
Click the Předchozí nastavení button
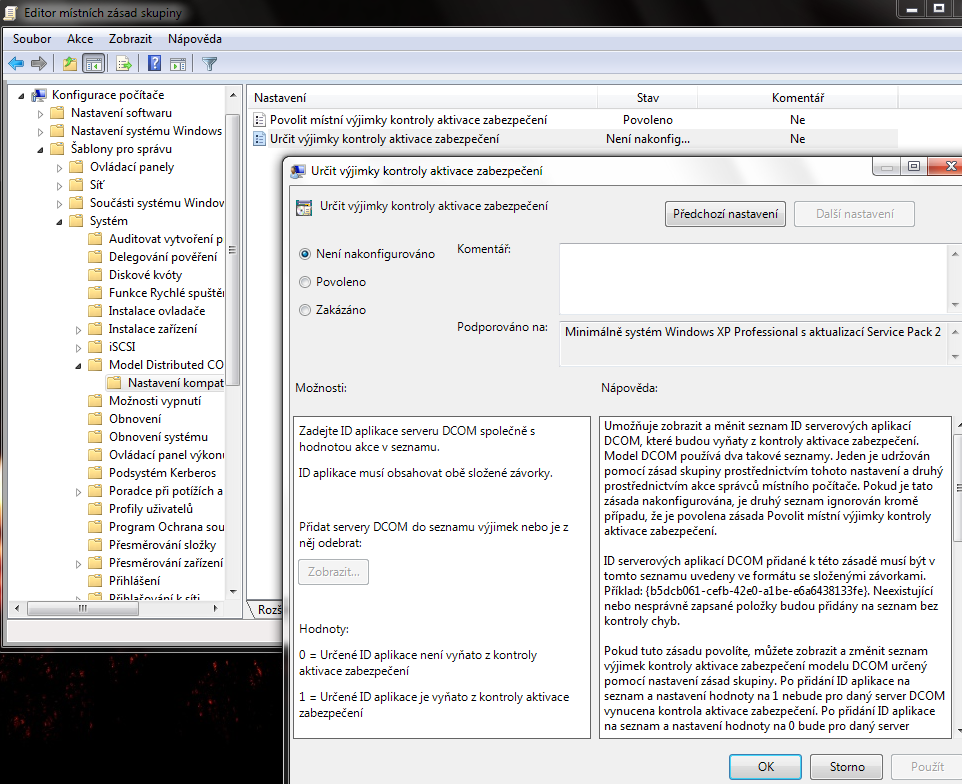[725, 214]
